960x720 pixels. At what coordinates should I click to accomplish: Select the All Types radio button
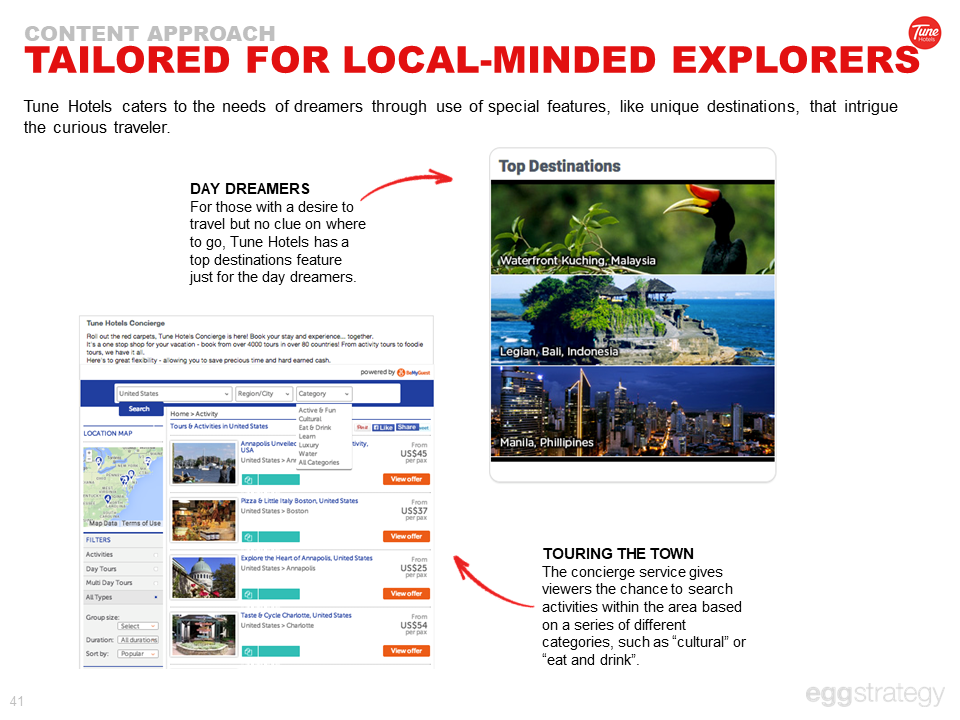(156, 597)
